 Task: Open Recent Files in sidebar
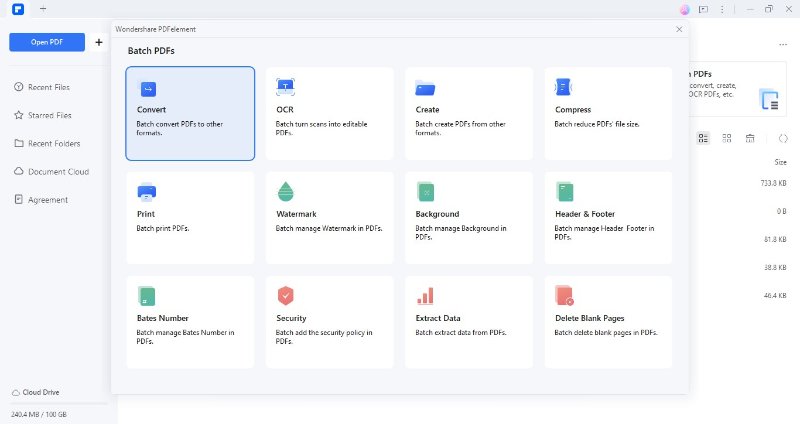(x=48, y=87)
